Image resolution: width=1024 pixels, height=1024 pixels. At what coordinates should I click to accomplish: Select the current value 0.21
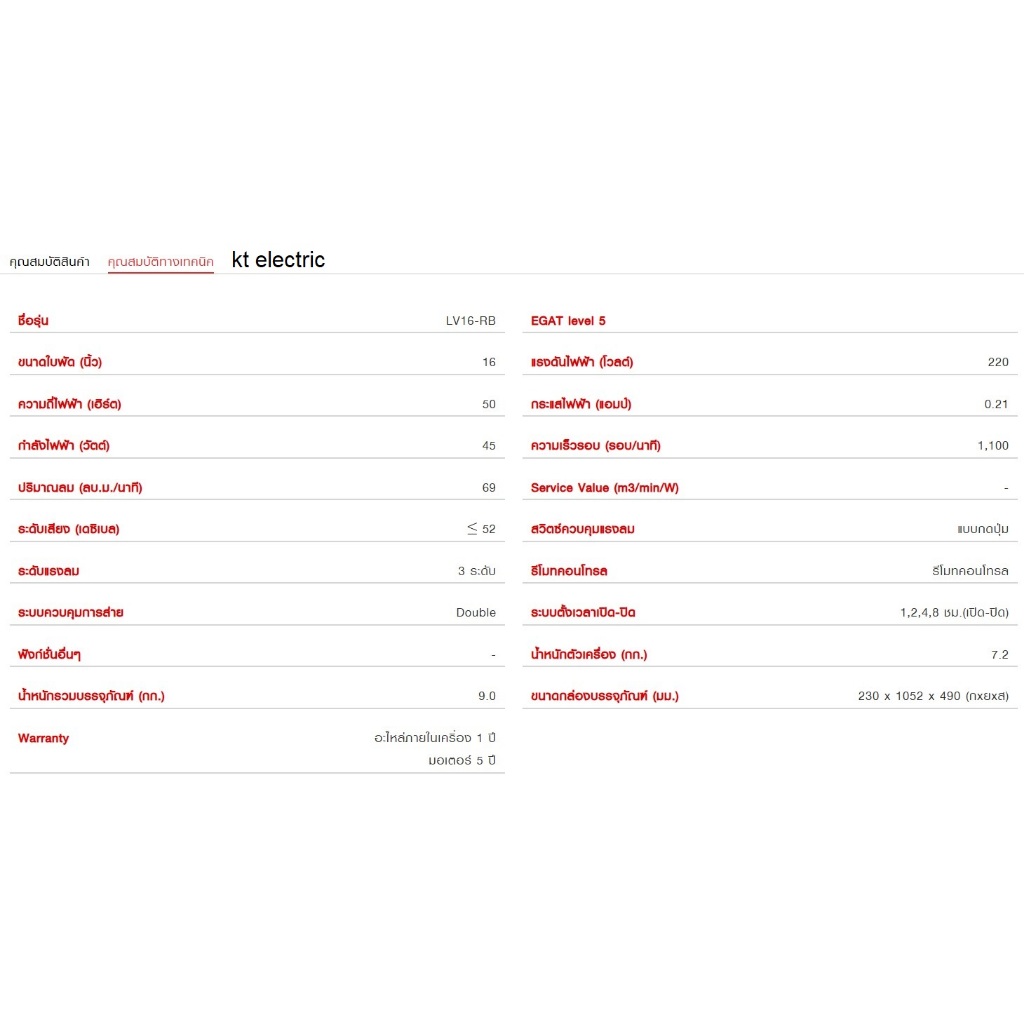coord(996,404)
